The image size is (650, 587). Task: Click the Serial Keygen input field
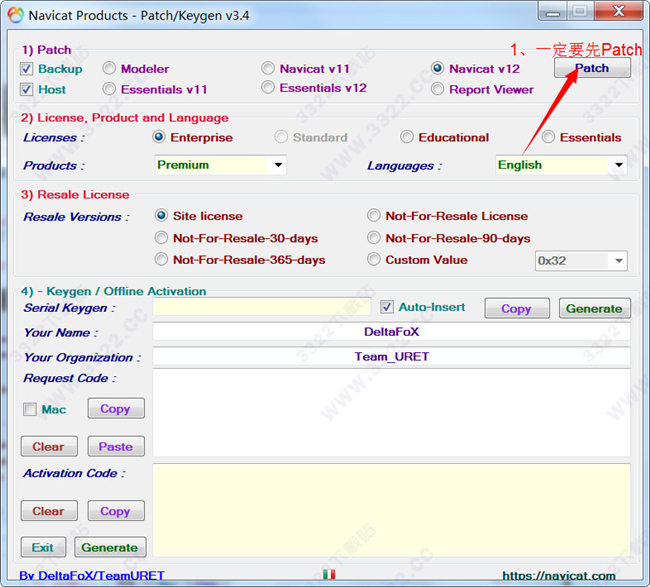261,307
